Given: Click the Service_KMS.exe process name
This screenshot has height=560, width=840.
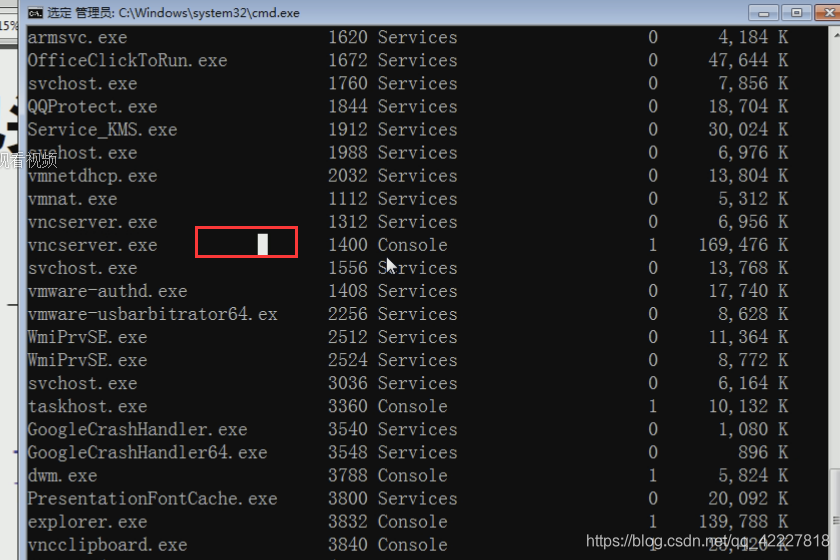Looking at the screenshot, I should 102,130.
